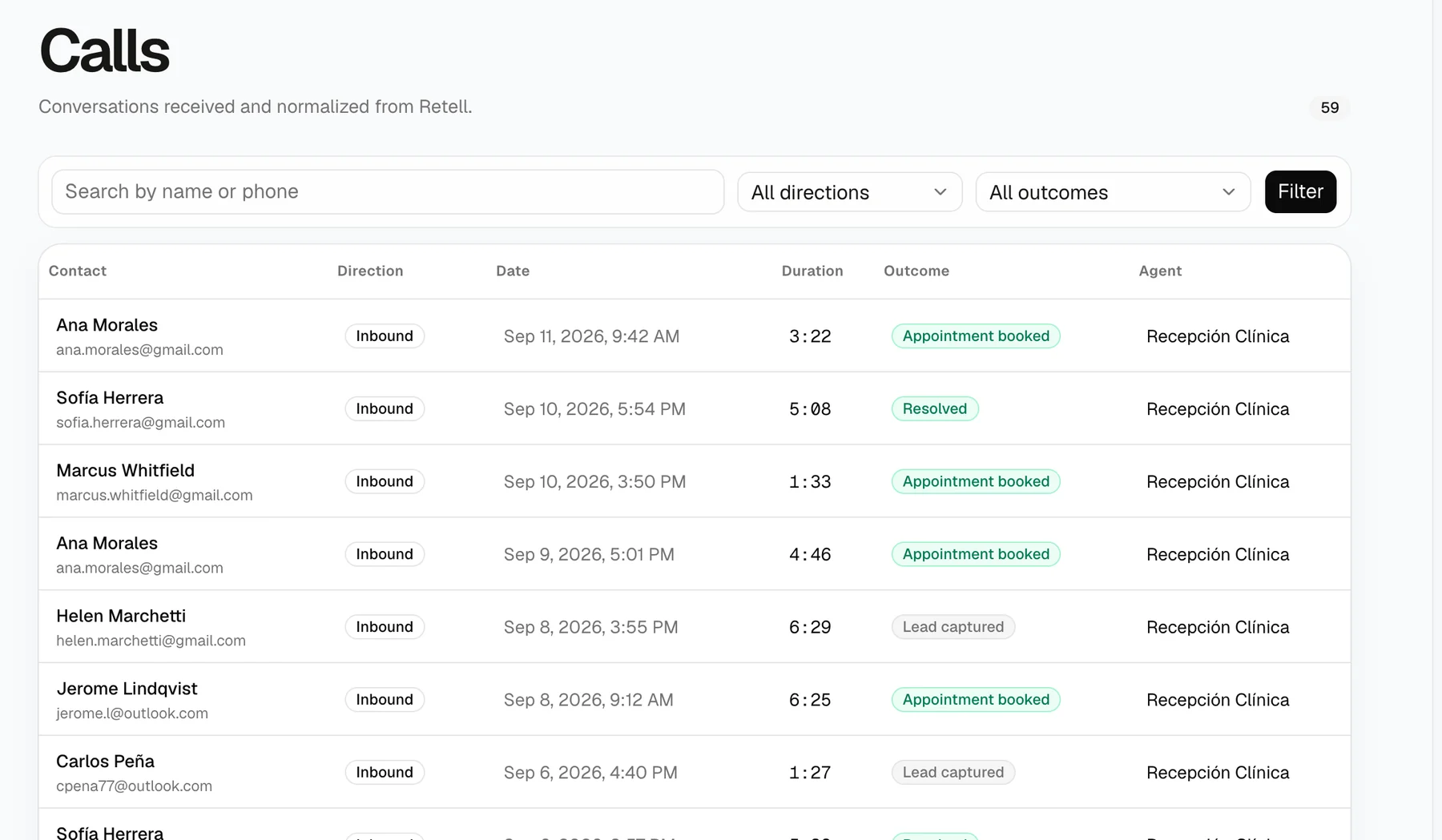Image resolution: width=1442 pixels, height=840 pixels.
Task: Click email sofia.herrera@gmail.com
Action: (140, 423)
